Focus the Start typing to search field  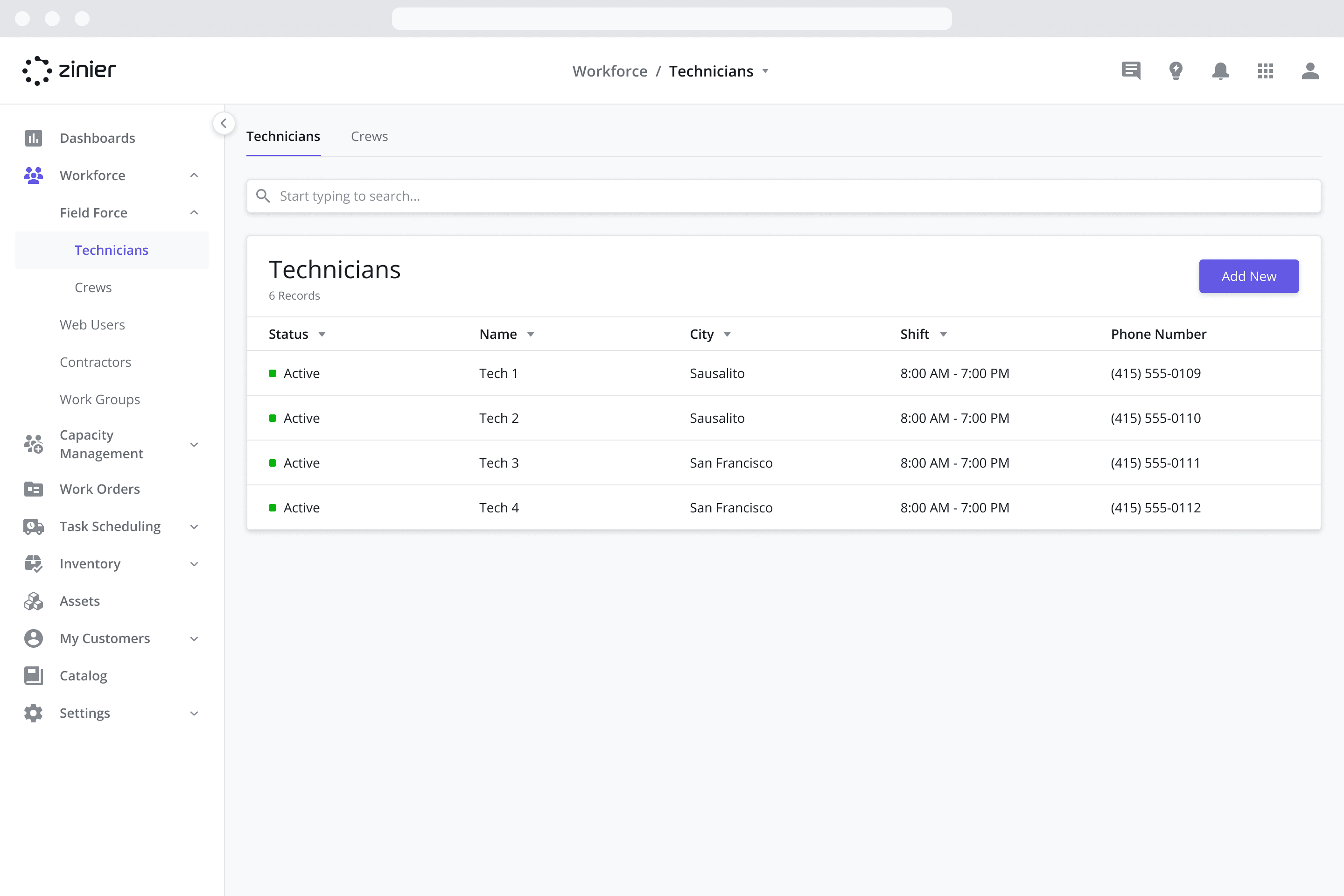[784, 196]
